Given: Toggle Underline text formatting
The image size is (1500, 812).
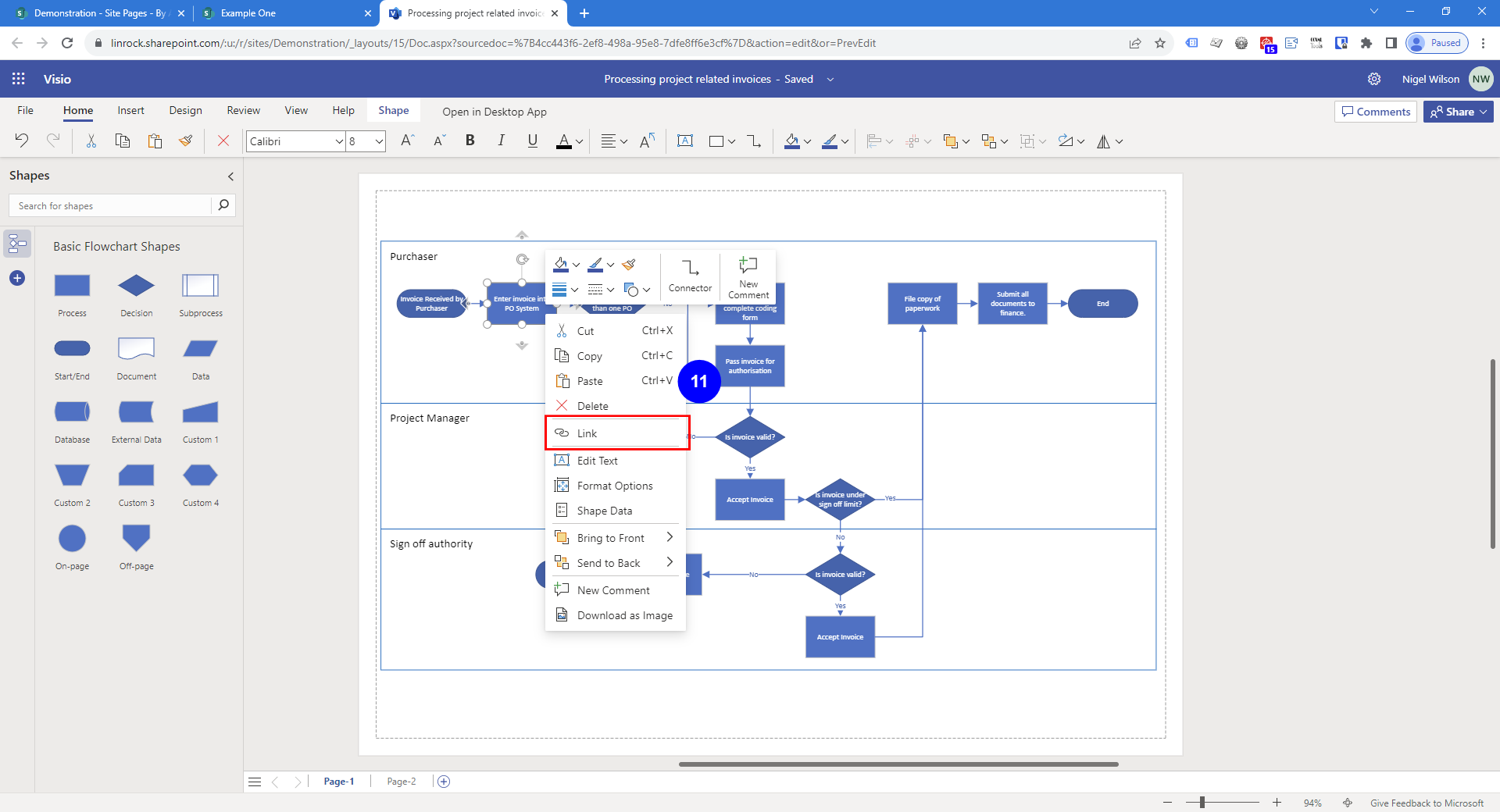Looking at the screenshot, I should pyautogui.click(x=532, y=141).
